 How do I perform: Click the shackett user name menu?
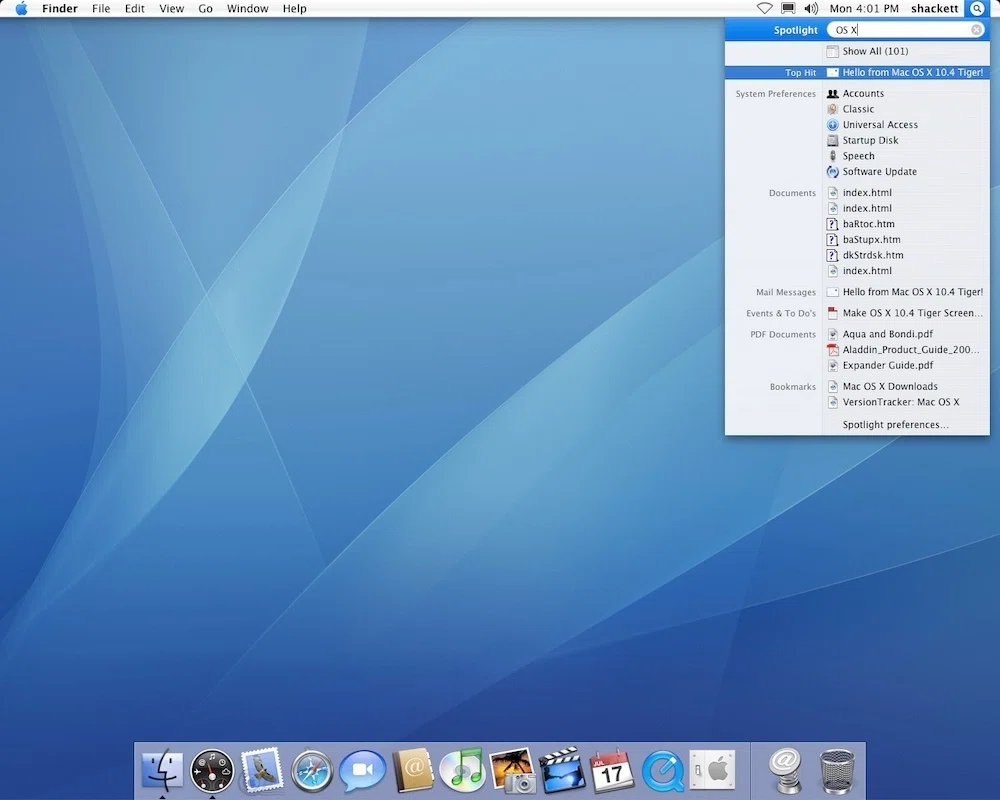[934, 8]
